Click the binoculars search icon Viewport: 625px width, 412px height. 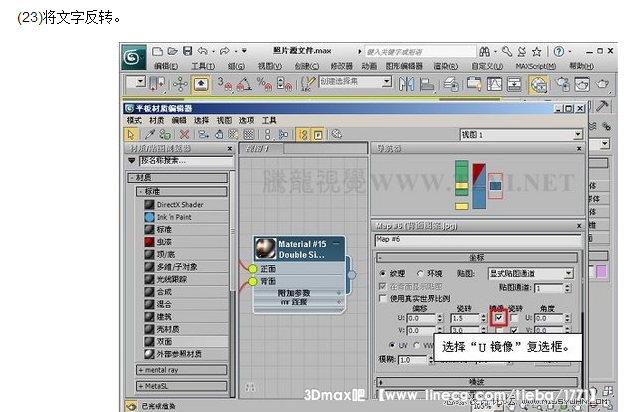(485, 51)
